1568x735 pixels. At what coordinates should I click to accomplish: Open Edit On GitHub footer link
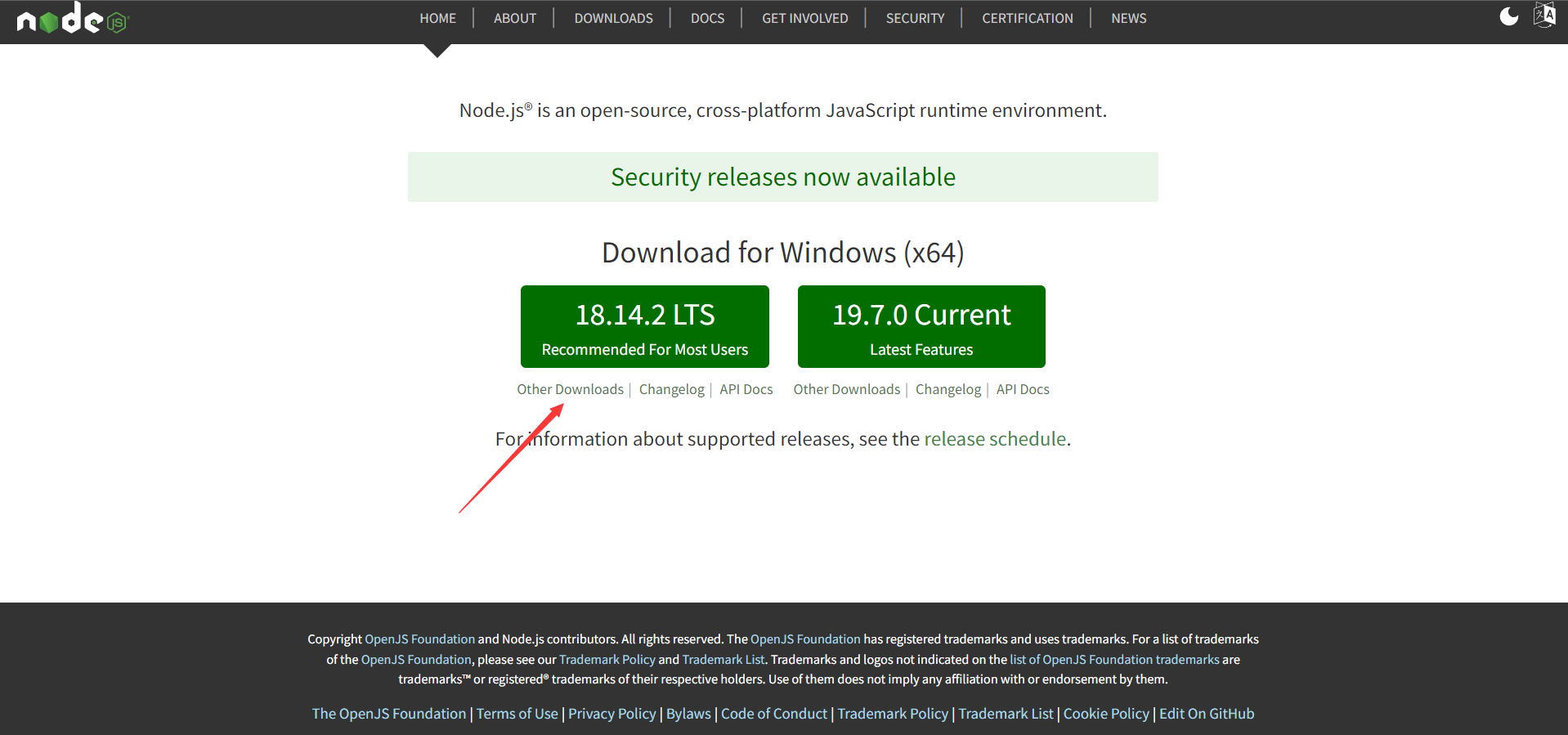coord(1206,714)
